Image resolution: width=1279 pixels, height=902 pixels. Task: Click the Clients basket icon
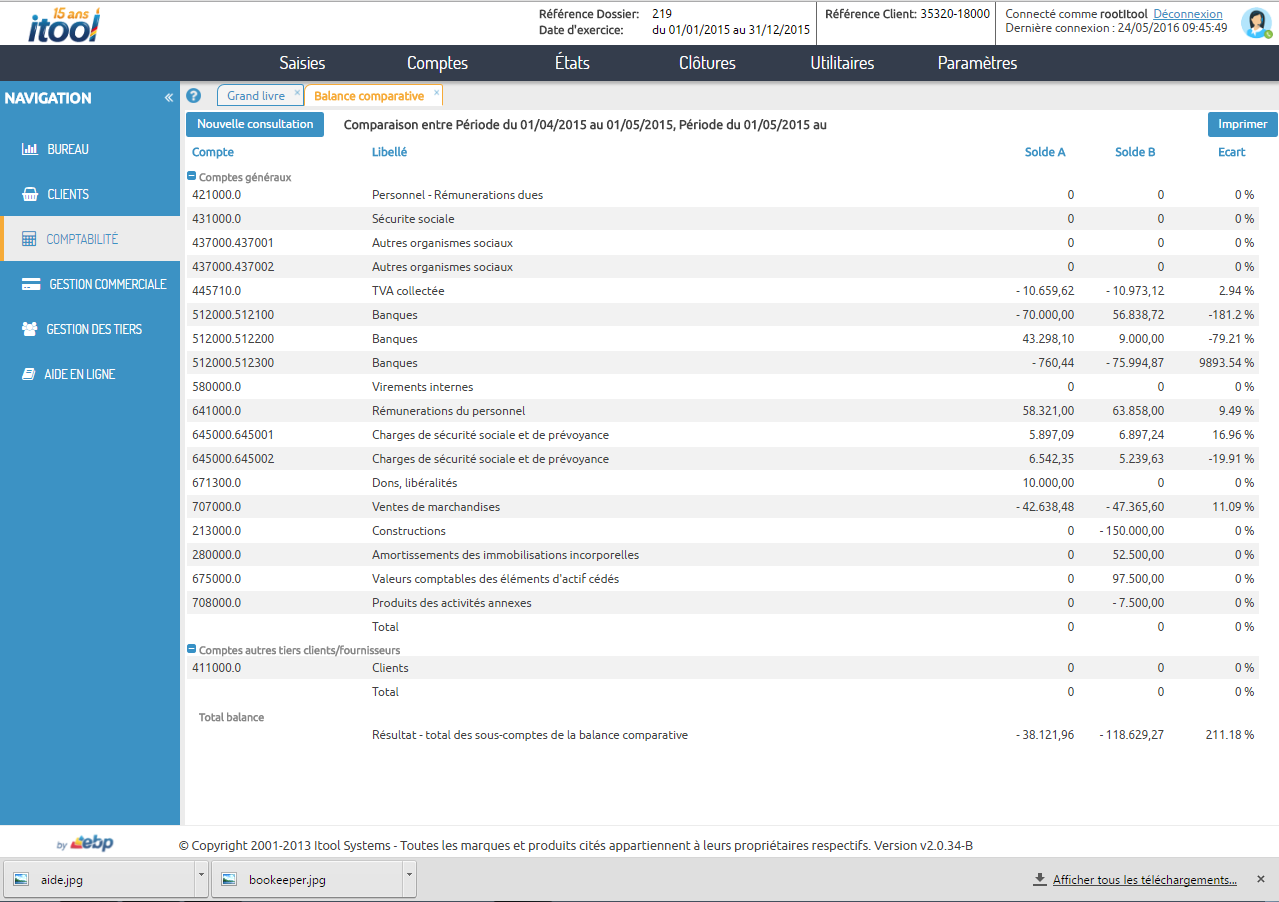(30, 194)
